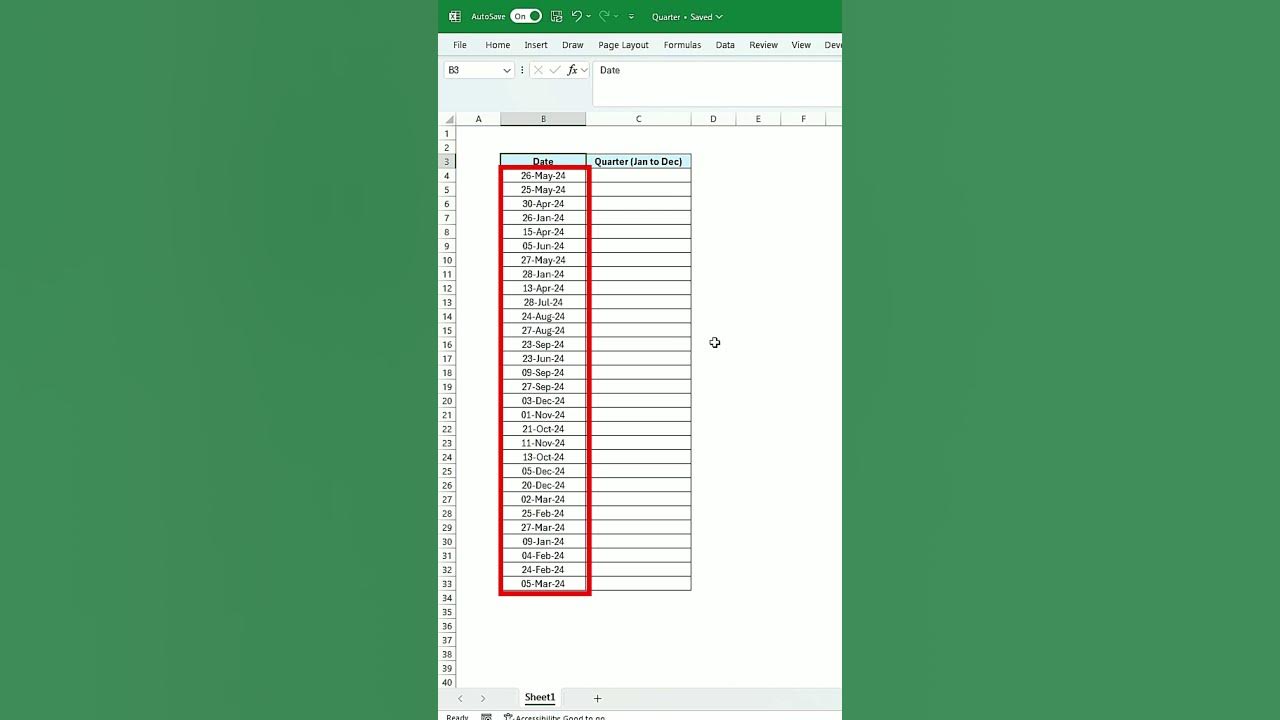Click the formula bar Enter checkmark icon
The width and height of the screenshot is (1280, 720).
pyautogui.click(x=555, y=70)
